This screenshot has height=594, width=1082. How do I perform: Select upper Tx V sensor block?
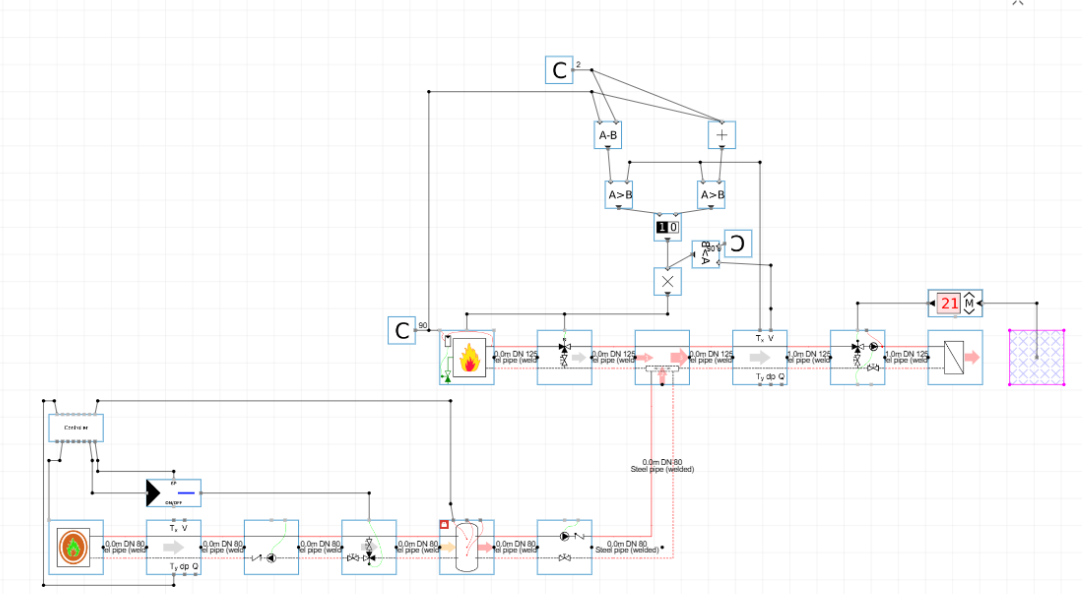[x=760, y=357]
